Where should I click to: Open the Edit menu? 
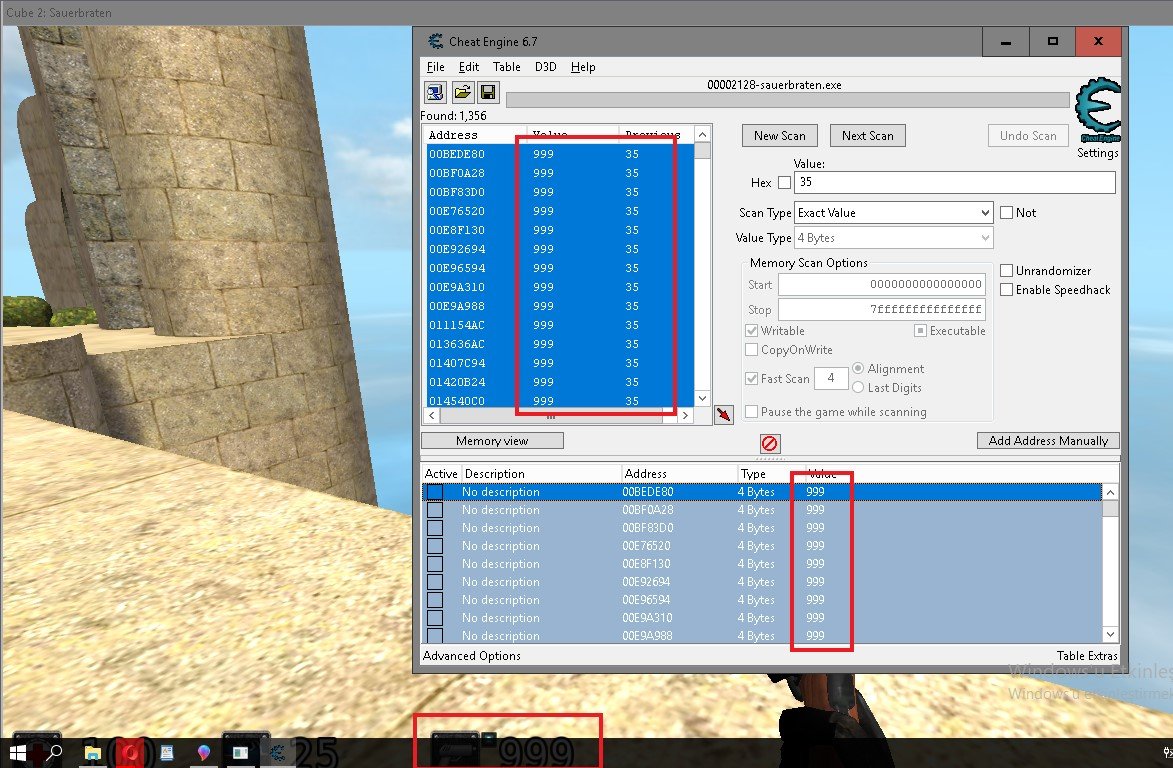coord(469,67)
